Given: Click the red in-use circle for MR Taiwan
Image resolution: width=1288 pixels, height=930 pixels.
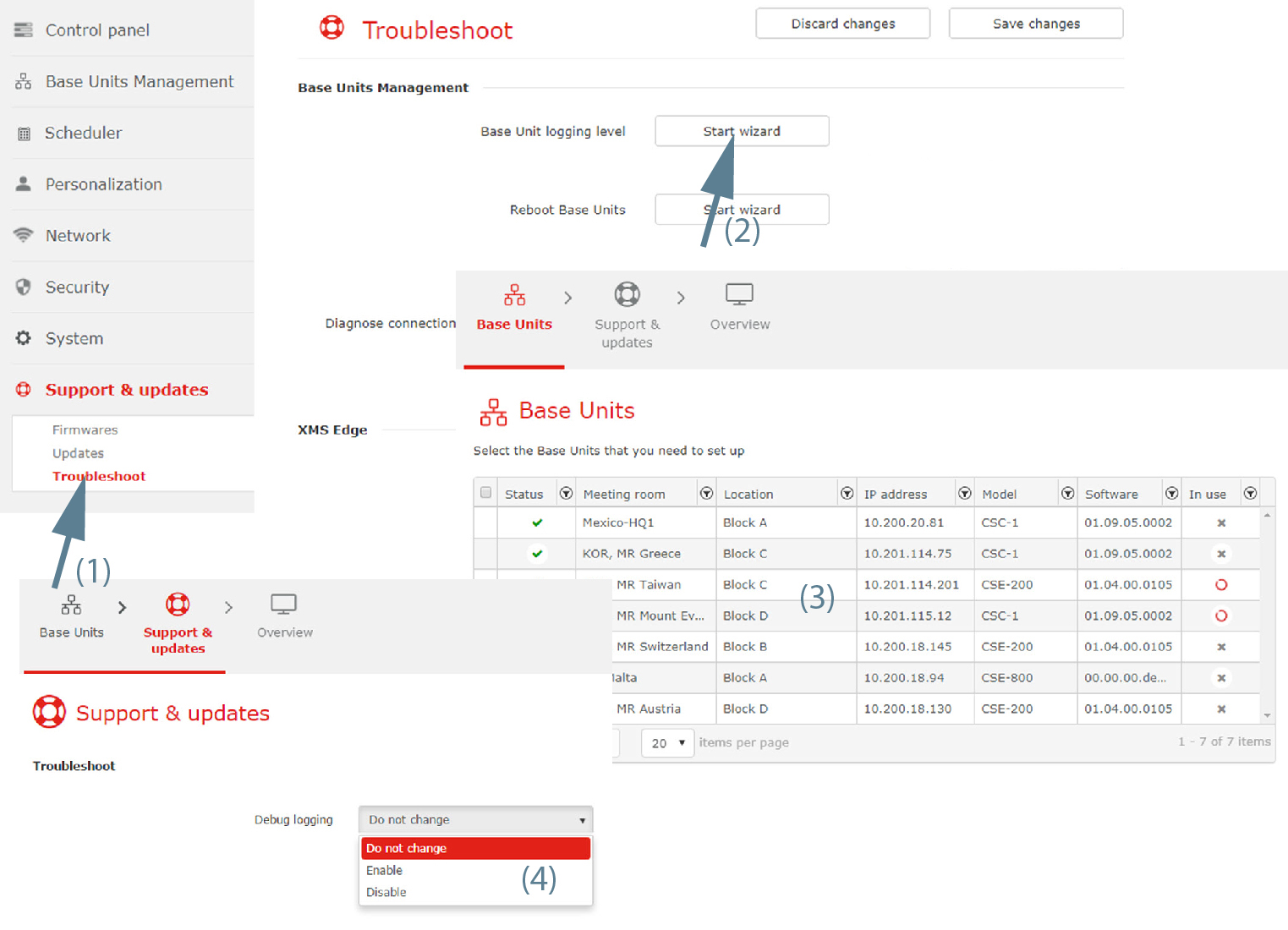Looking at the screenshot, I should coord(1221,584).
